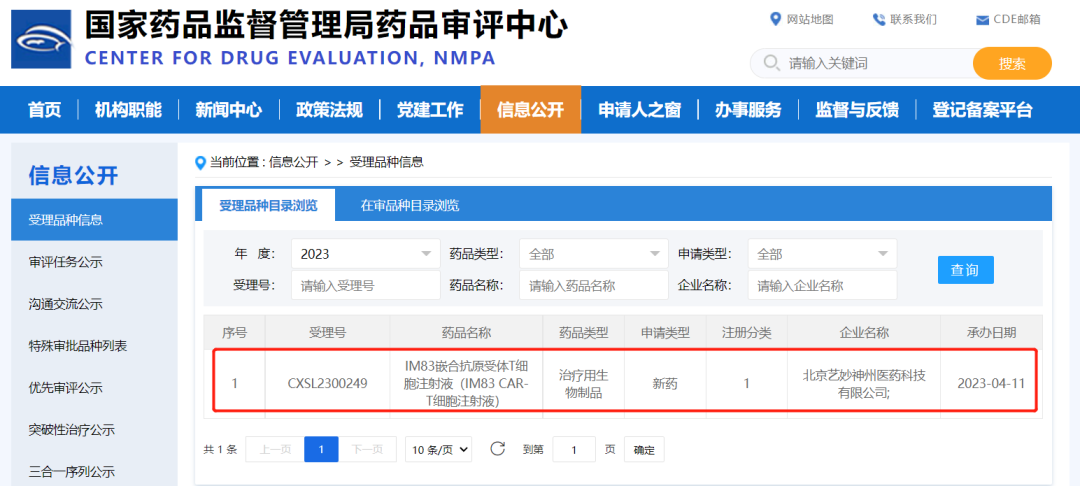Click 新药 cell in table row
Screen dimensions: 1080x486
click(665, 383)
